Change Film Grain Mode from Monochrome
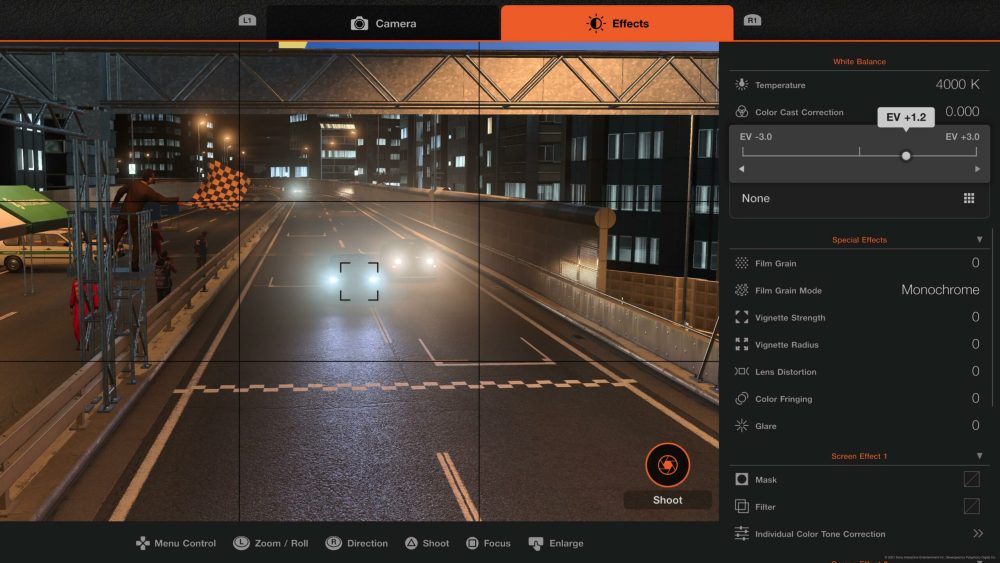The image size is (1000, 563). pyautogui.click(x=939, y=290)
